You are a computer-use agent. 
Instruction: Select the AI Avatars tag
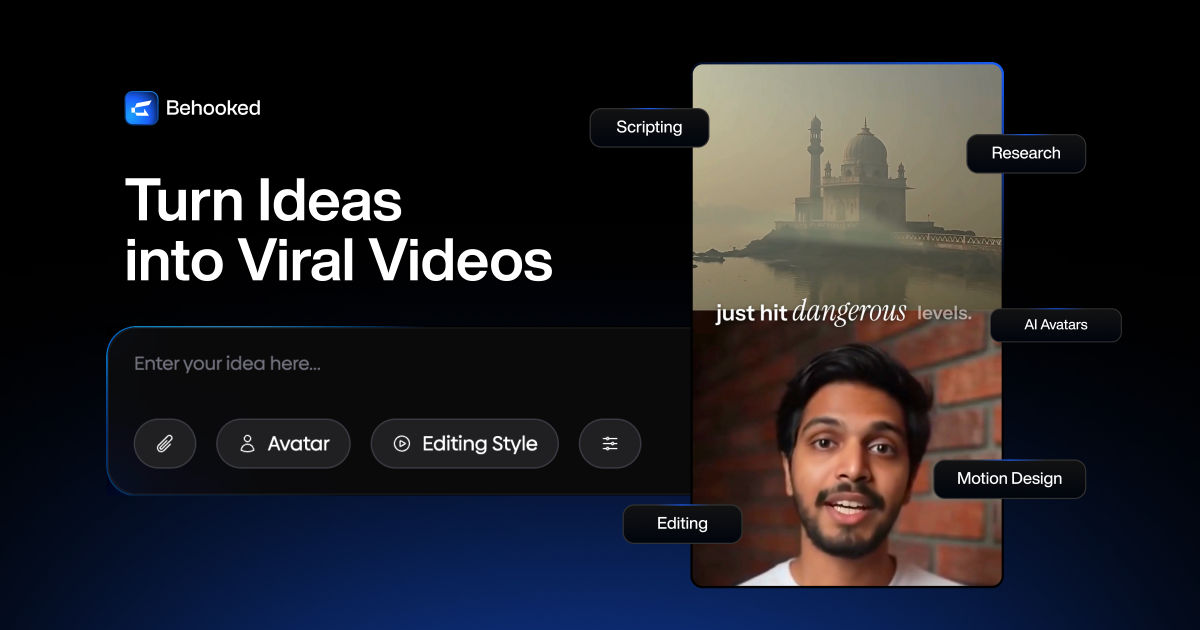(x=1055, y=325)
